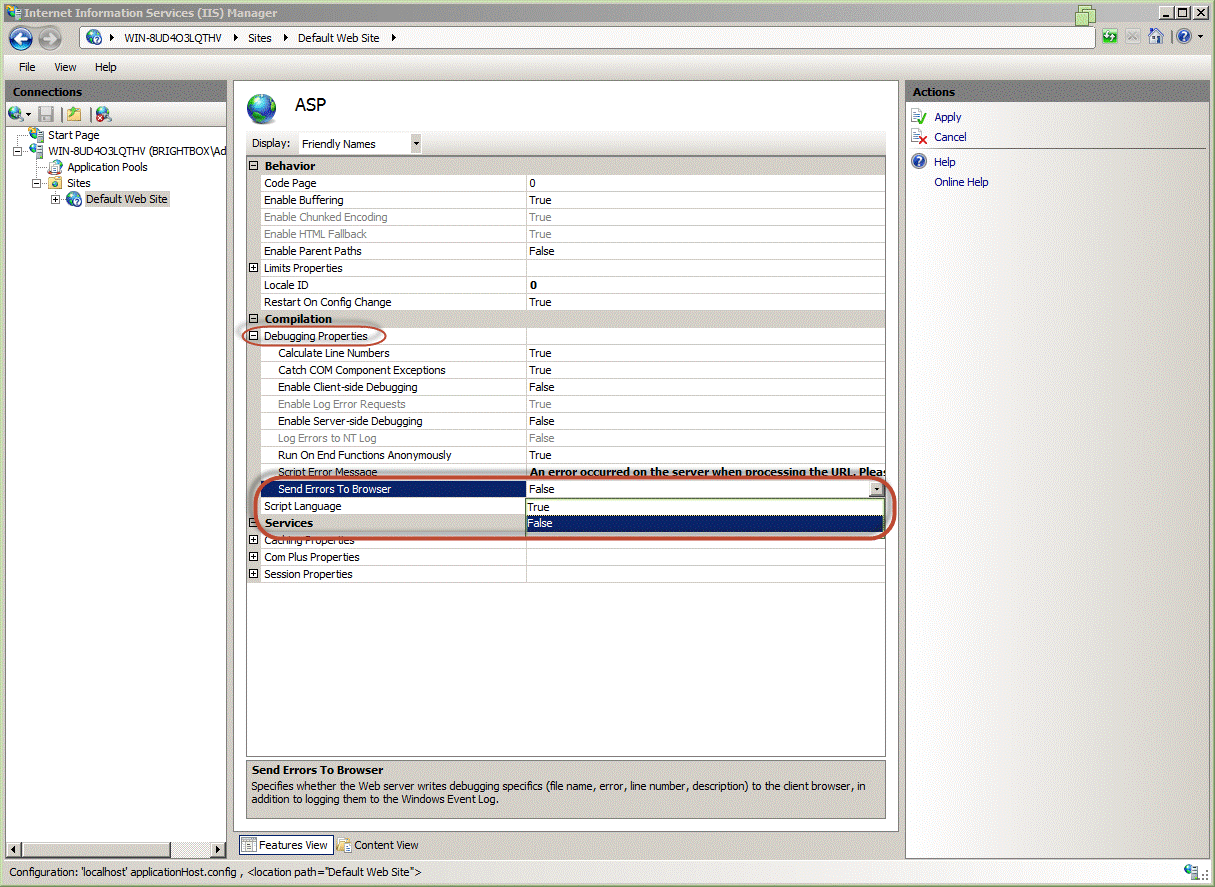Open Online Help link
Image resolution: width=1215 pixels, height=887 pixels.
[961, 182]
